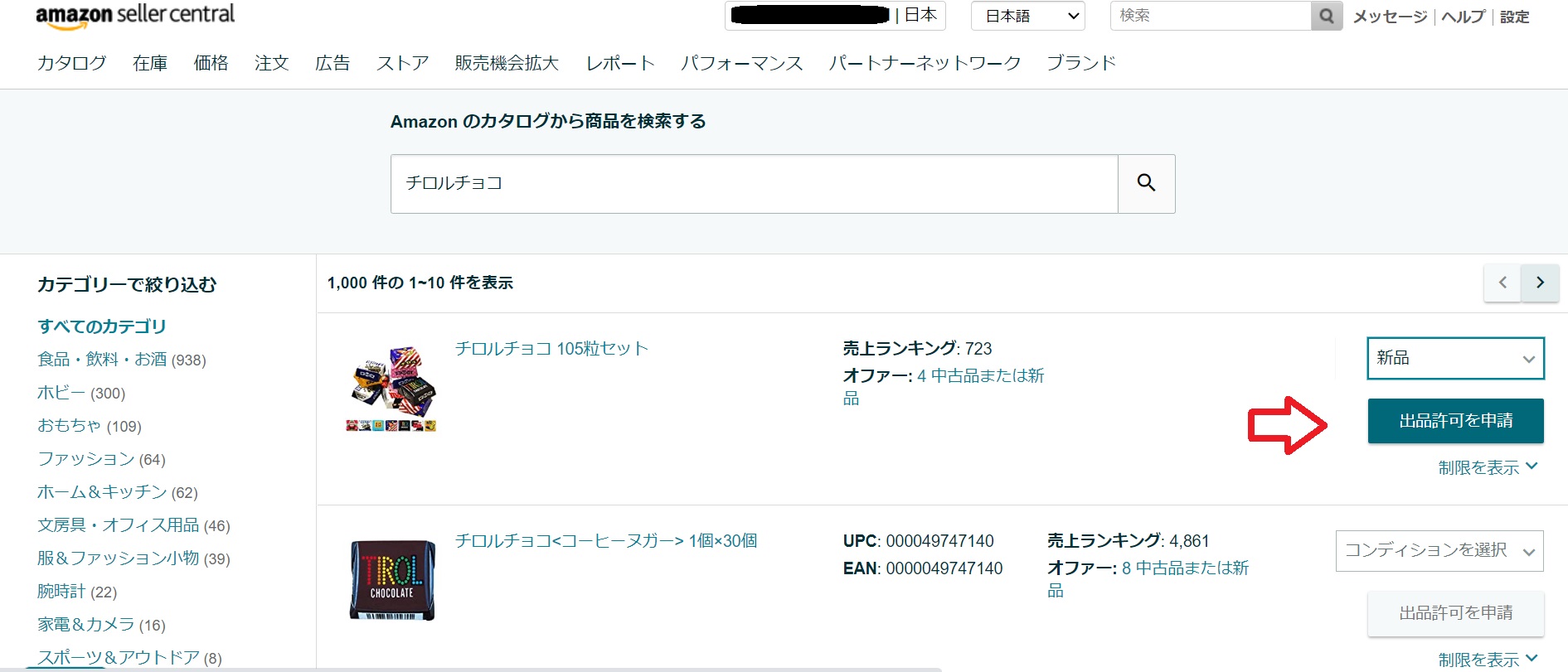Open the 販売機会拡大 menu

507,63
